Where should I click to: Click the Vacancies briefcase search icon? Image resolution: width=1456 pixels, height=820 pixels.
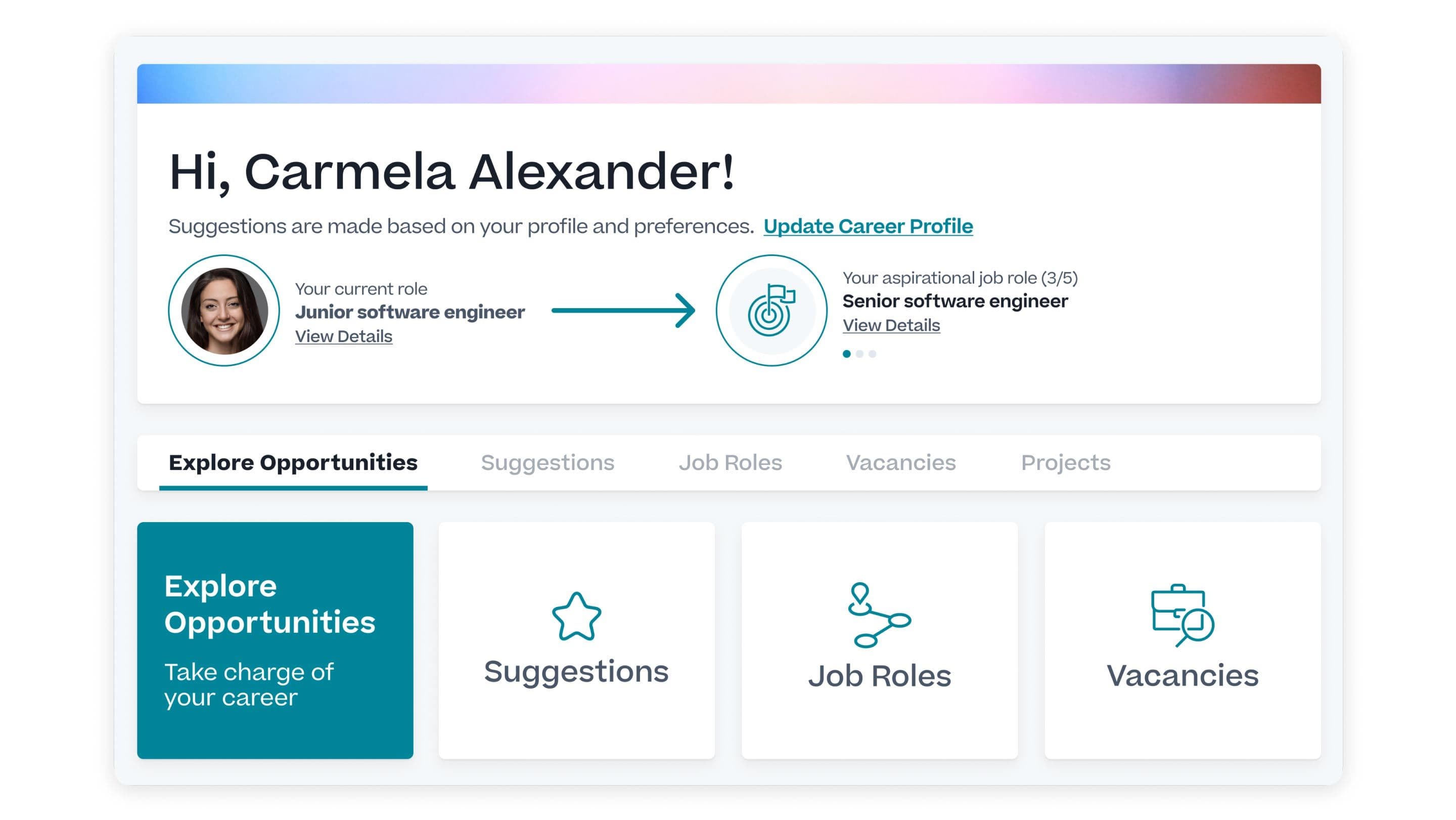pyautogui.click(x=1182, y=615)
